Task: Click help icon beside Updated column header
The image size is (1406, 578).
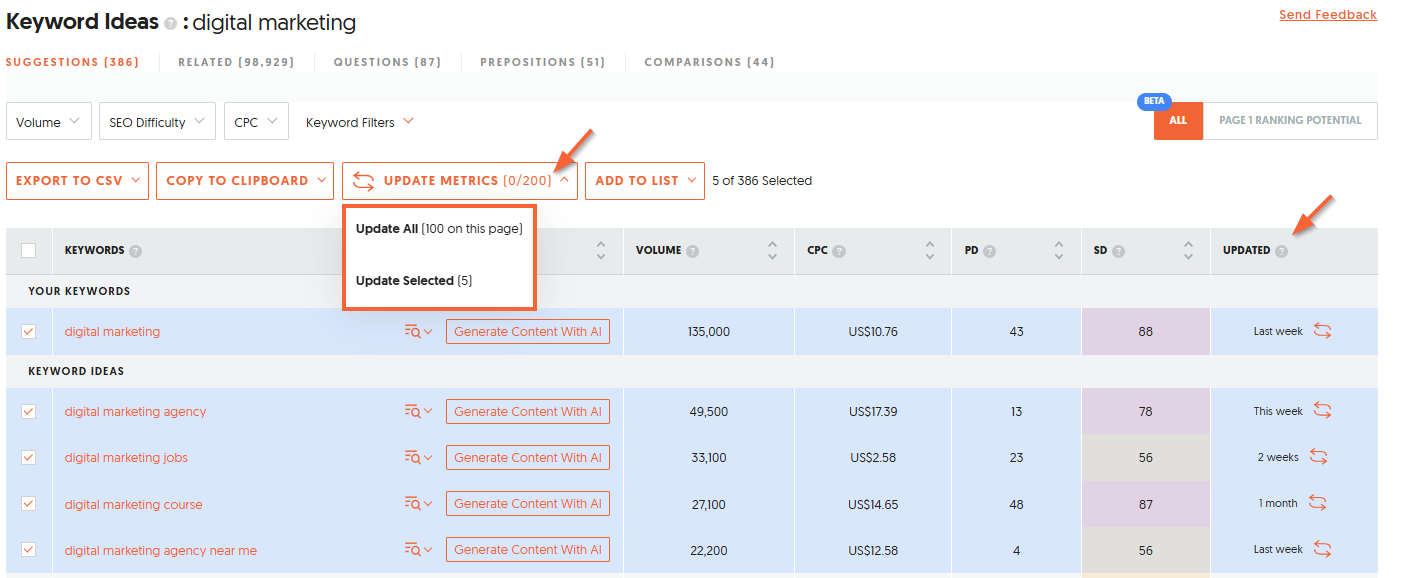Action: pos(1281,251)
